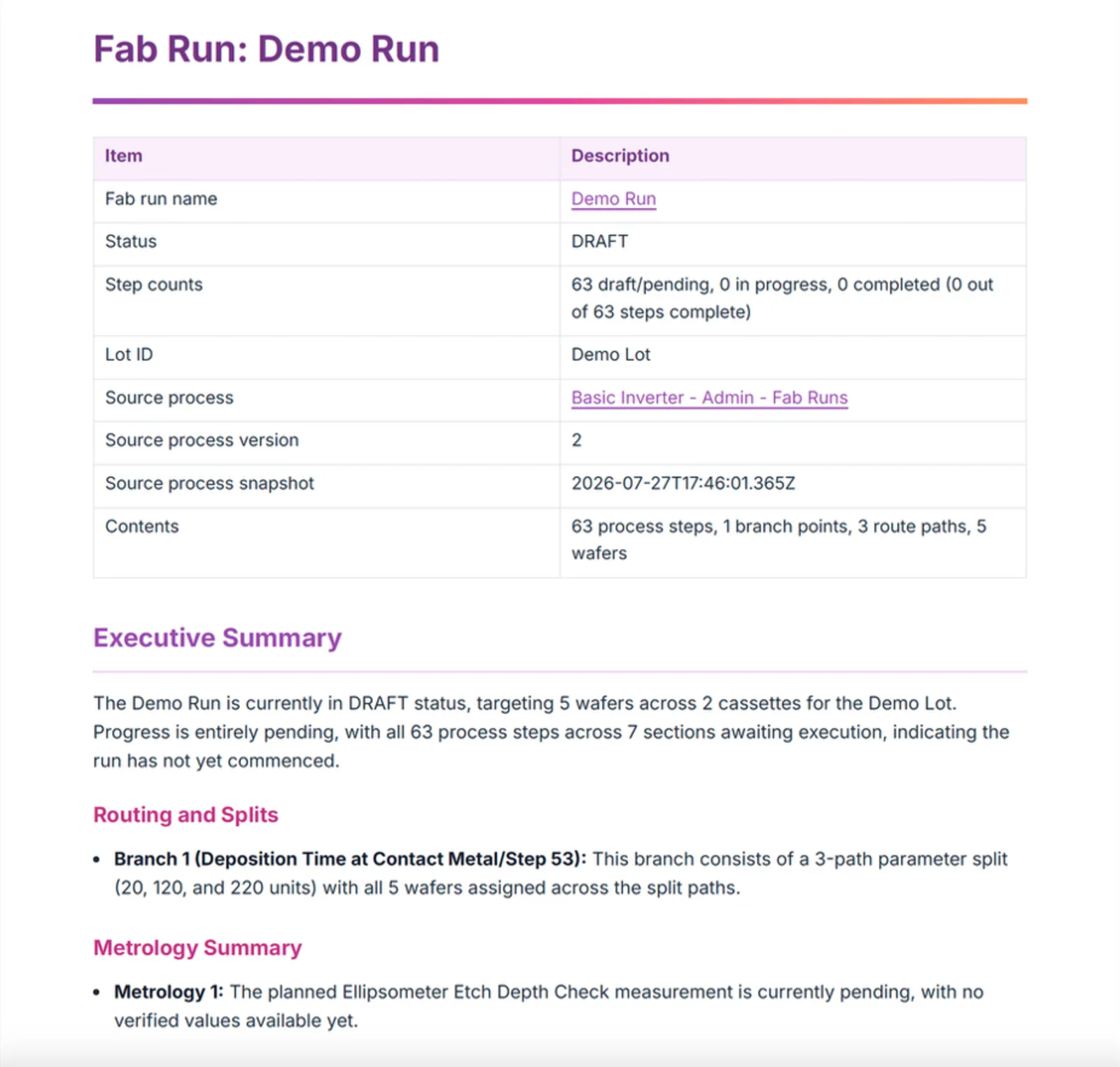Click the 'Source process version' label
This screenshot has width=1120, height=1067.
click(202, 440)
